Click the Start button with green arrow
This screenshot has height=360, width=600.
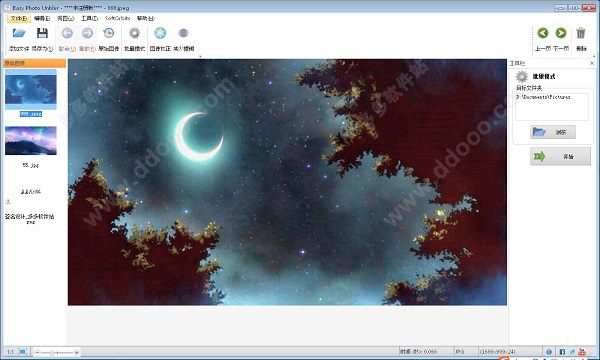click(560, 156)
